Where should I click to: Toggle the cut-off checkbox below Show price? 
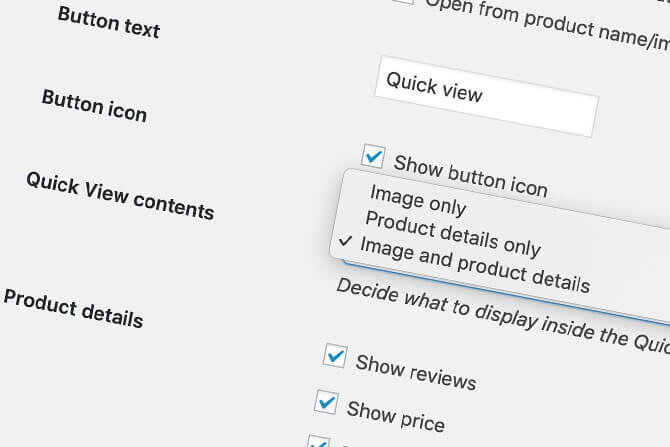(x=318, y=441)
